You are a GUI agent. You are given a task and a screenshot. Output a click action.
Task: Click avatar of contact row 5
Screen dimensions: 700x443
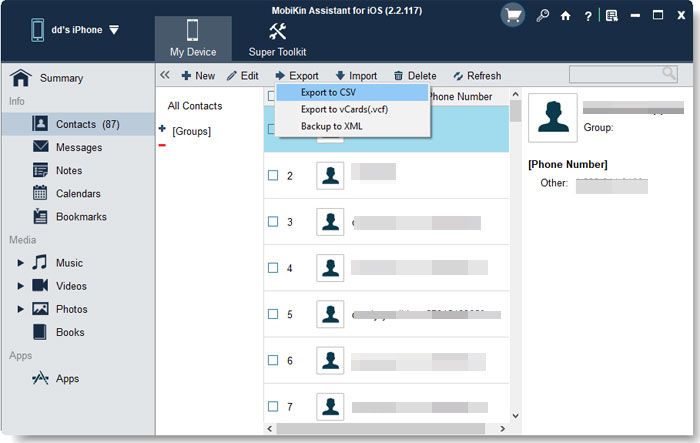(x=330, y=314)
